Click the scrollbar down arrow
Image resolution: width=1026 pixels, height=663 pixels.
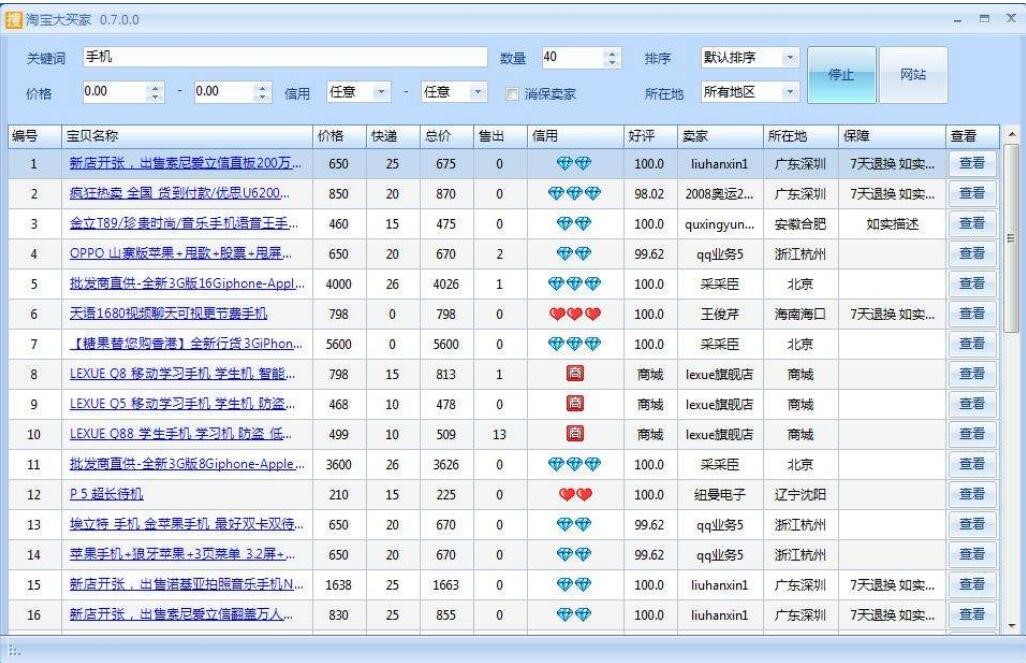tap(1012, 626)
